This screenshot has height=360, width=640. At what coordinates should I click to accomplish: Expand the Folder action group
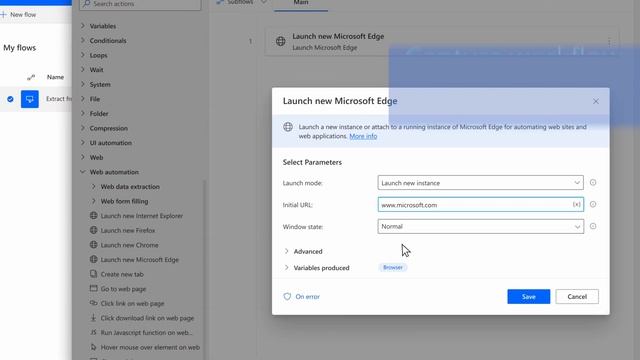(x=99, y=113)
